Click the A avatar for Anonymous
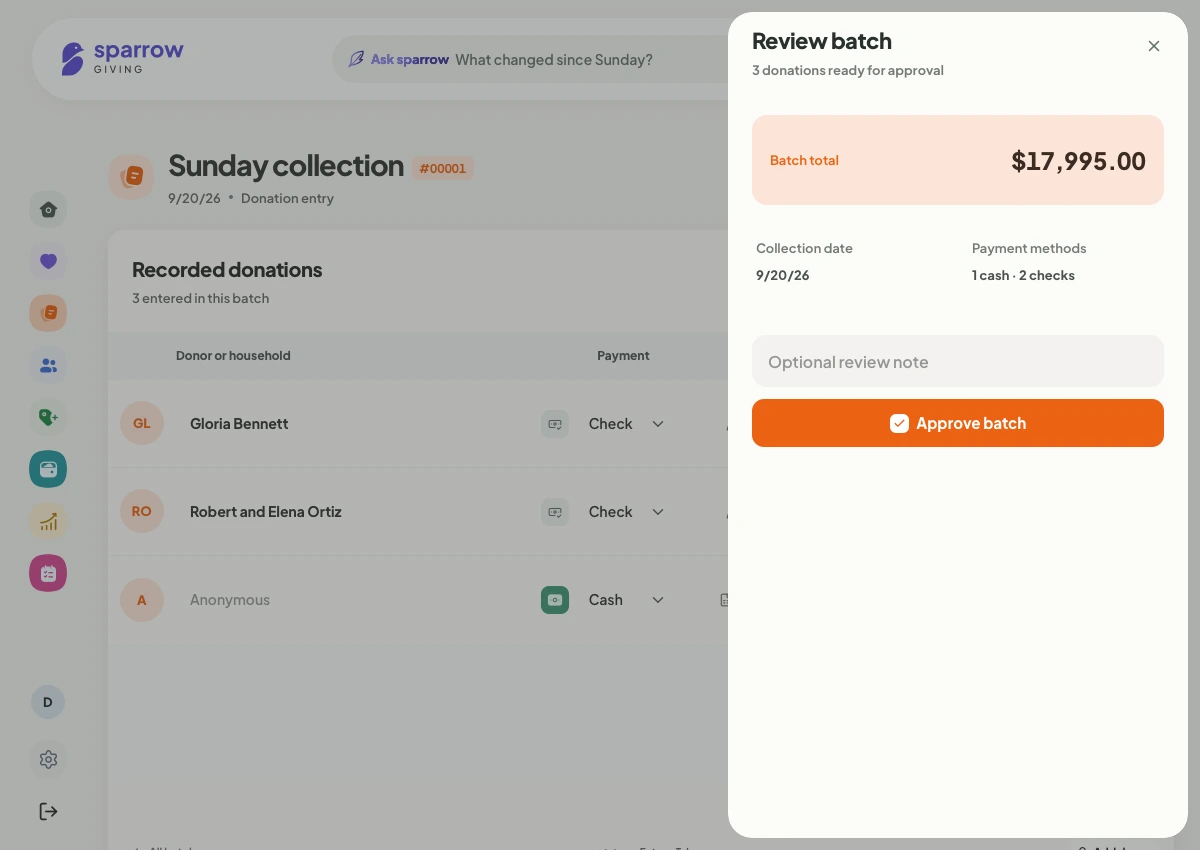Viewport: 1200px width, 850px height. 142,600
